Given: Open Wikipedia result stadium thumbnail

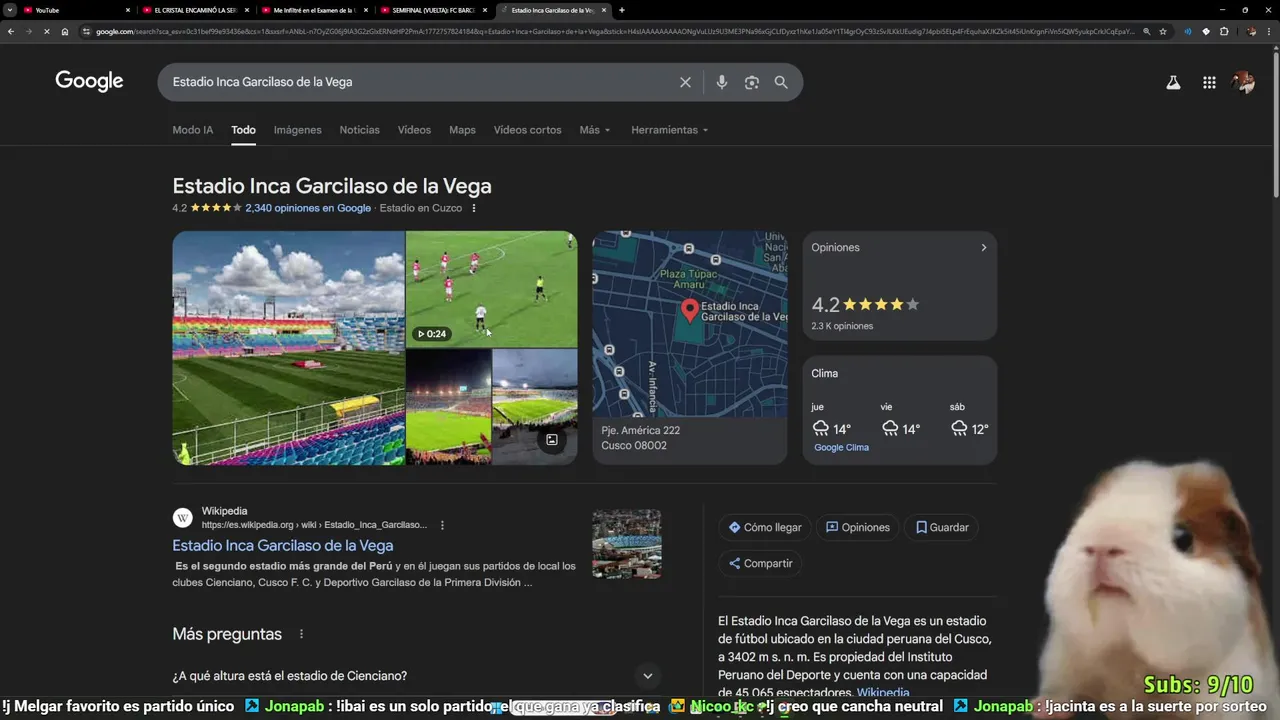Looking at the screenshot, I should (627, 544).
